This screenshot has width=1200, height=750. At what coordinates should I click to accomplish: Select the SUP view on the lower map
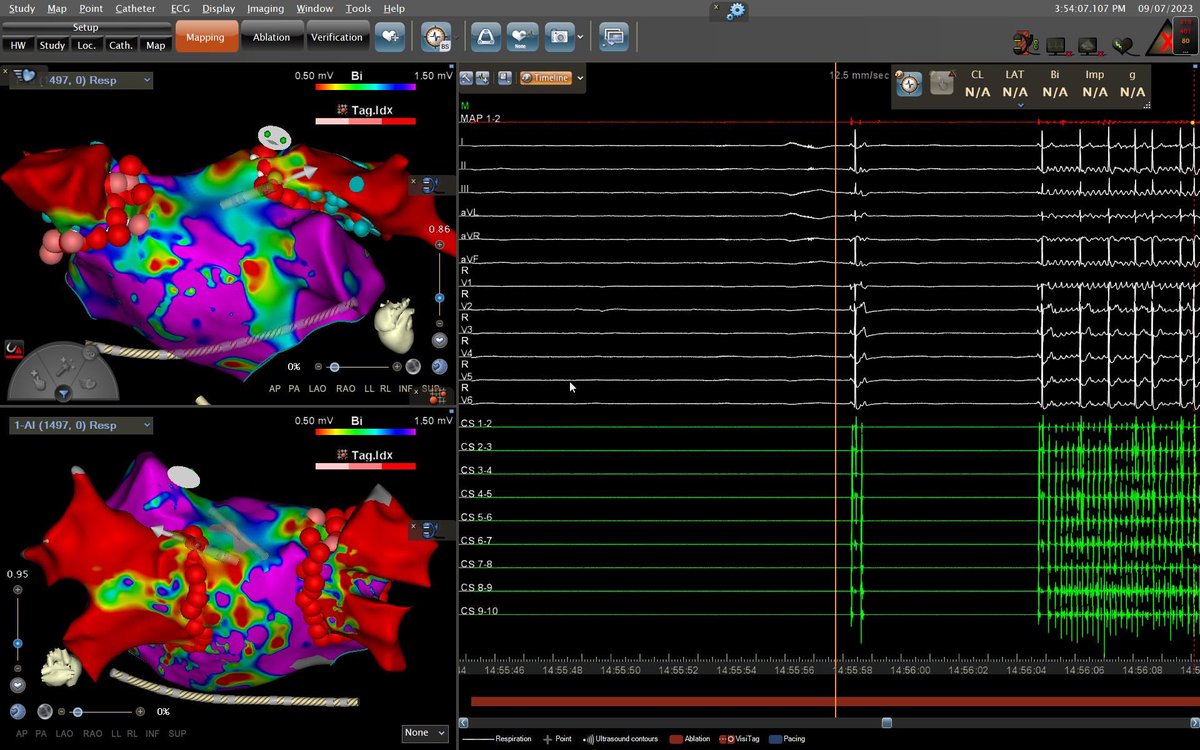[178, 734]
